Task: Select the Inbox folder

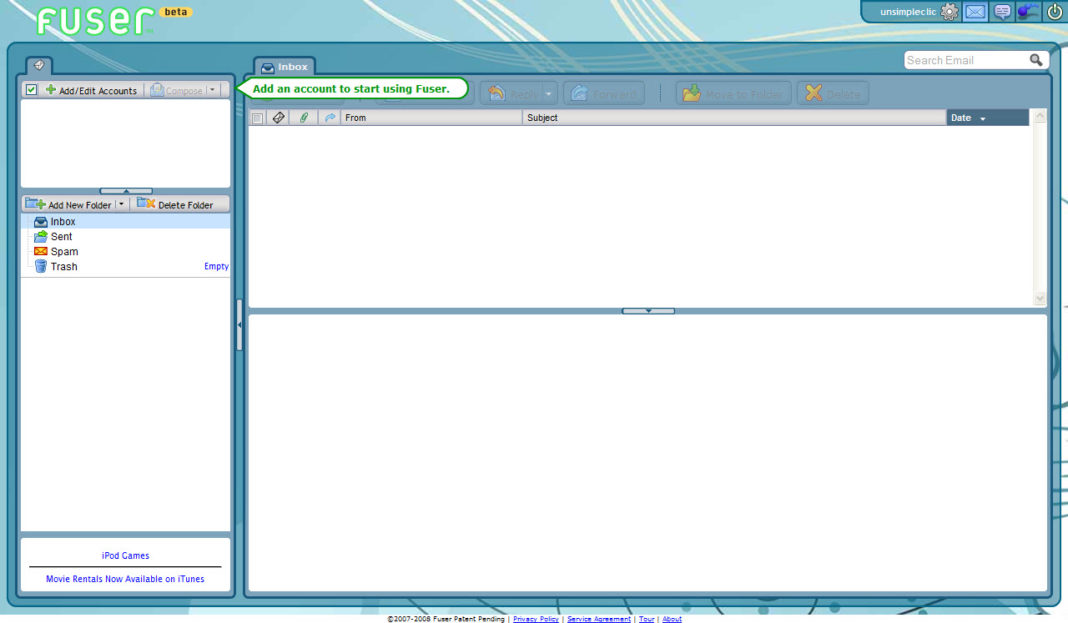Action: (x=125, y=221)
